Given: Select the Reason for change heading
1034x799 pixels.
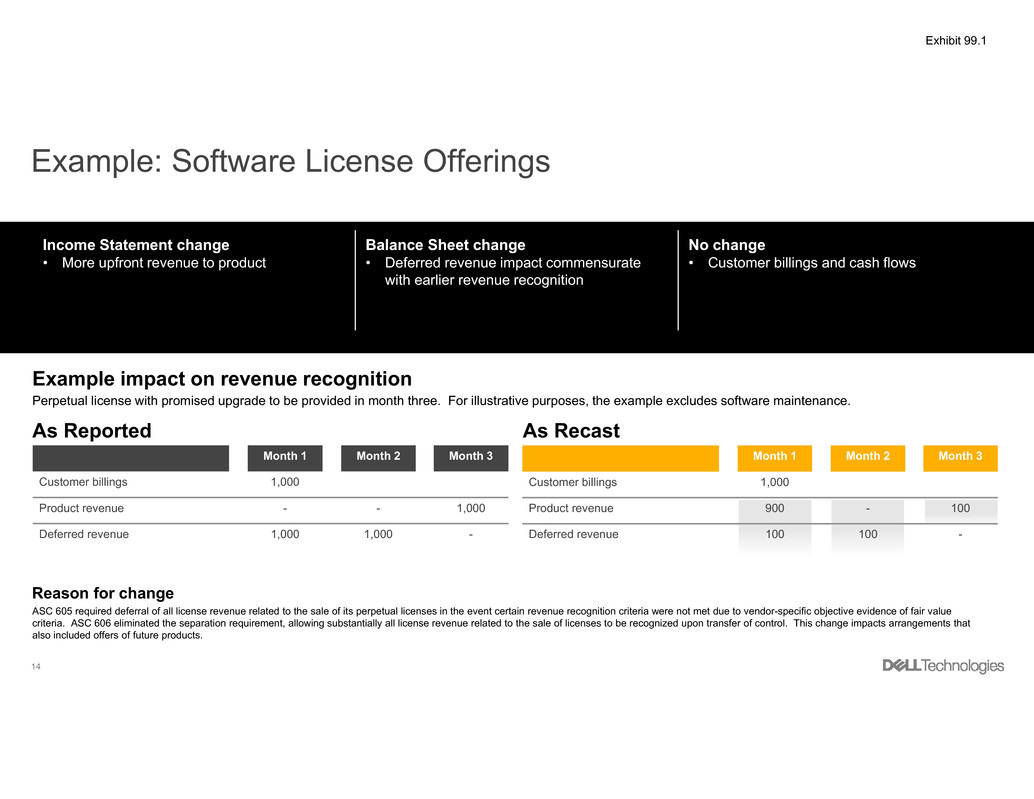Looking at the screenshot, I should pos(103,593).
